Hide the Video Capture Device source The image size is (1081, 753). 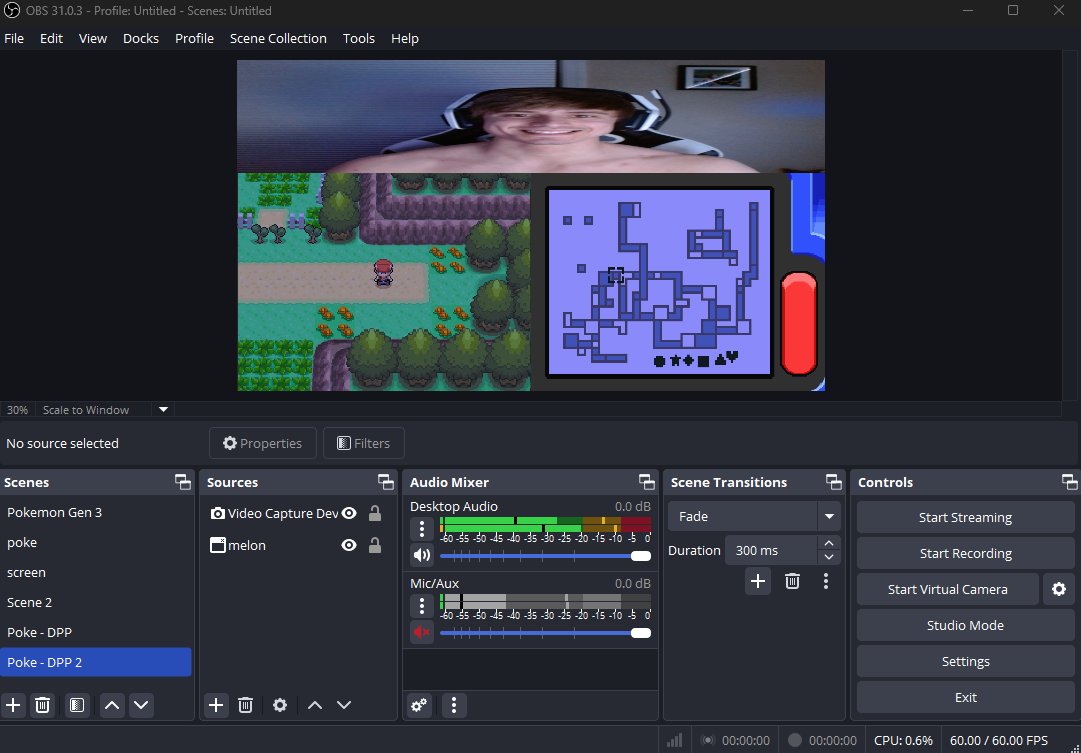(x=349, y=513)
